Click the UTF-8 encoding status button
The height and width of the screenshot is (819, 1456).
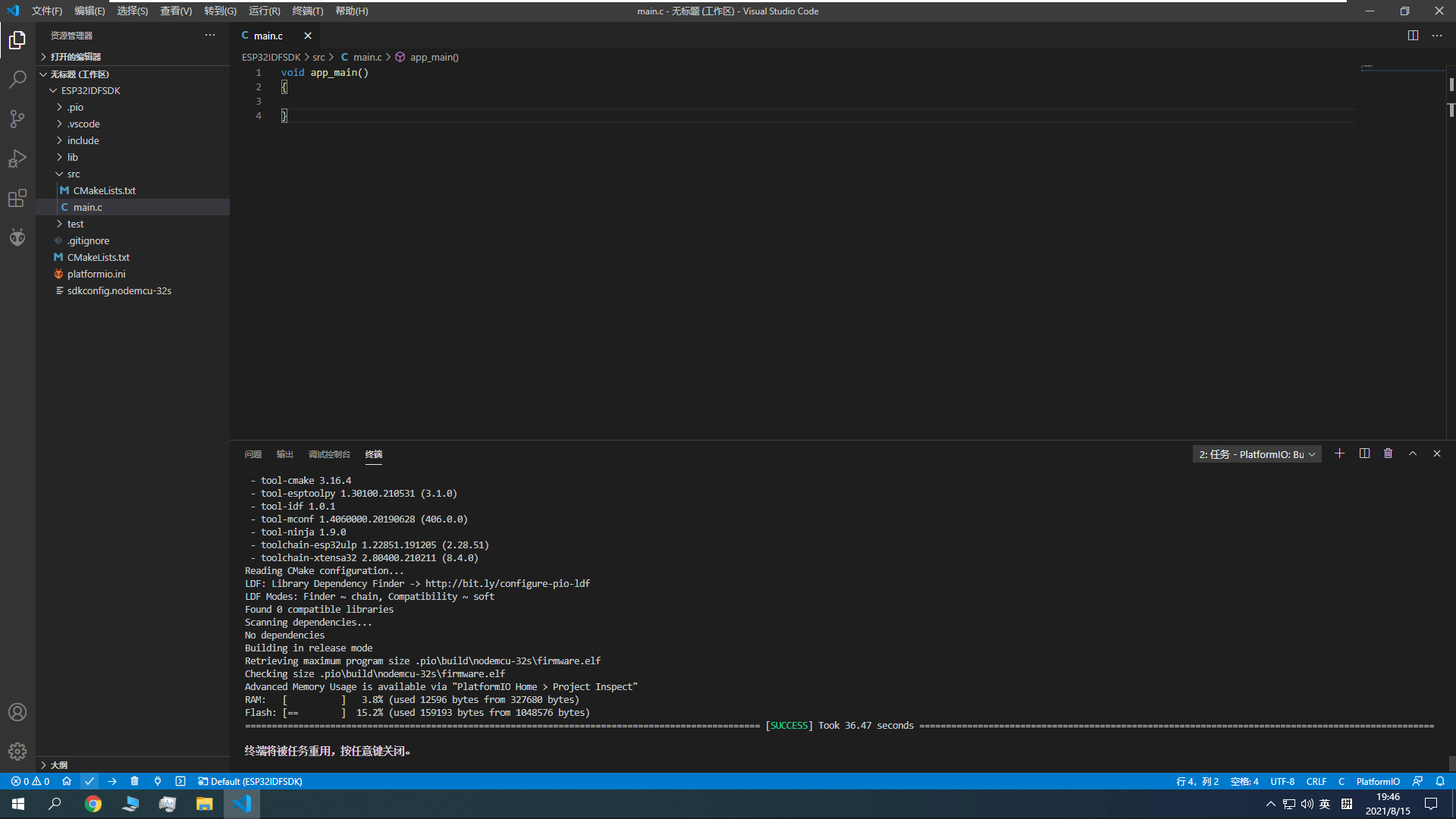point(1282,781)
